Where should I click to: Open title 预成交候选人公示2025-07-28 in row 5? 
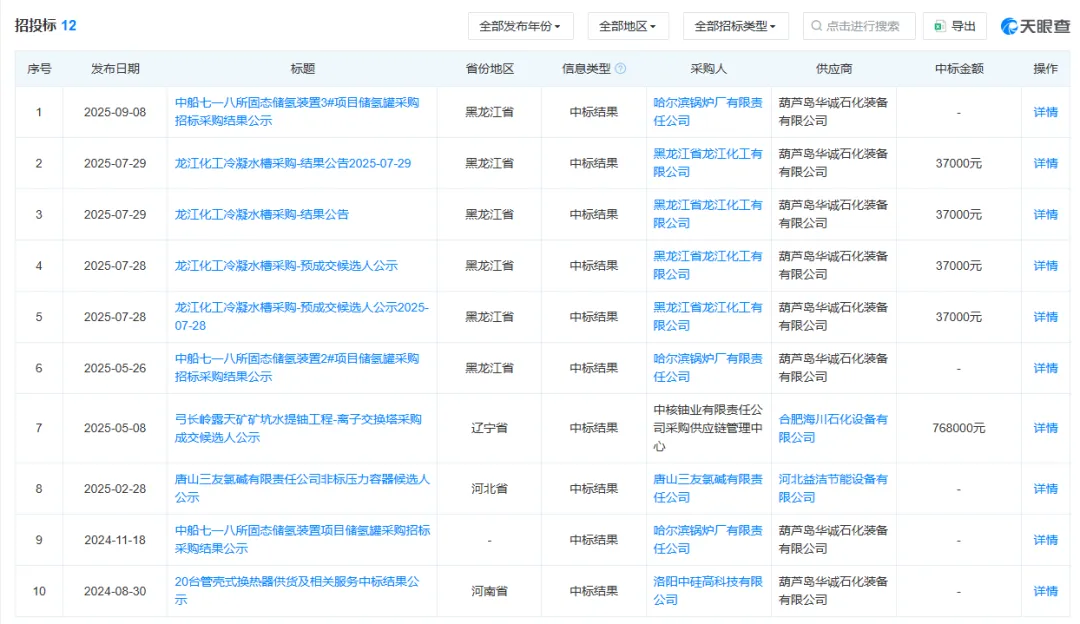302,316
